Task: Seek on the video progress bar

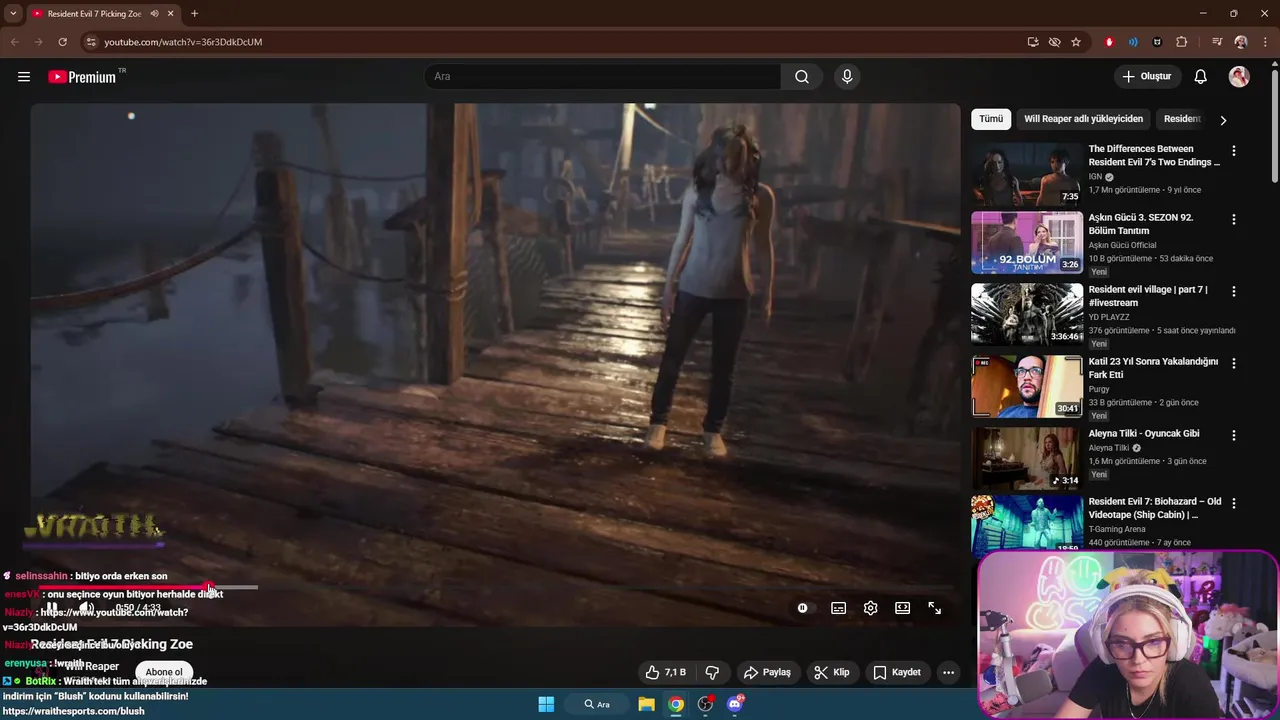Action: click(x=495, y=587)
